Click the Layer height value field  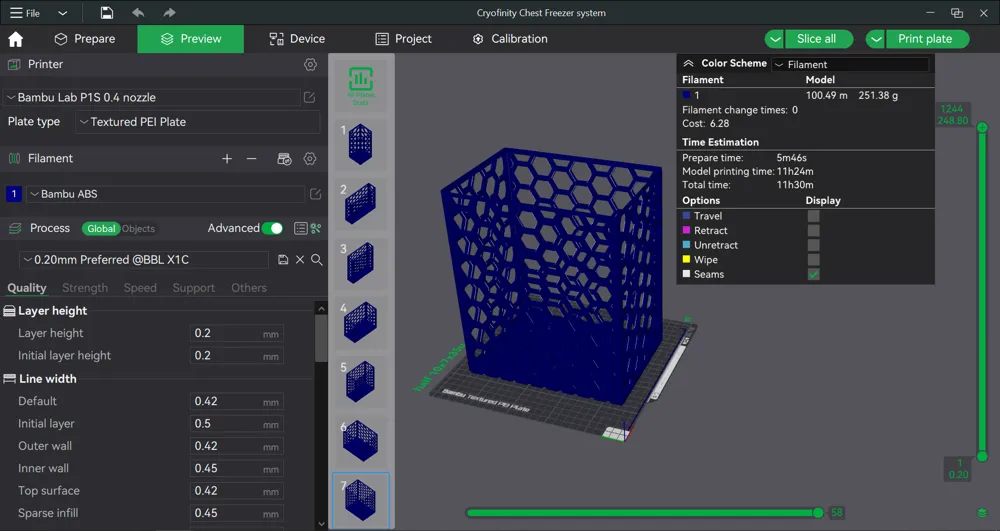pos(237,333)
